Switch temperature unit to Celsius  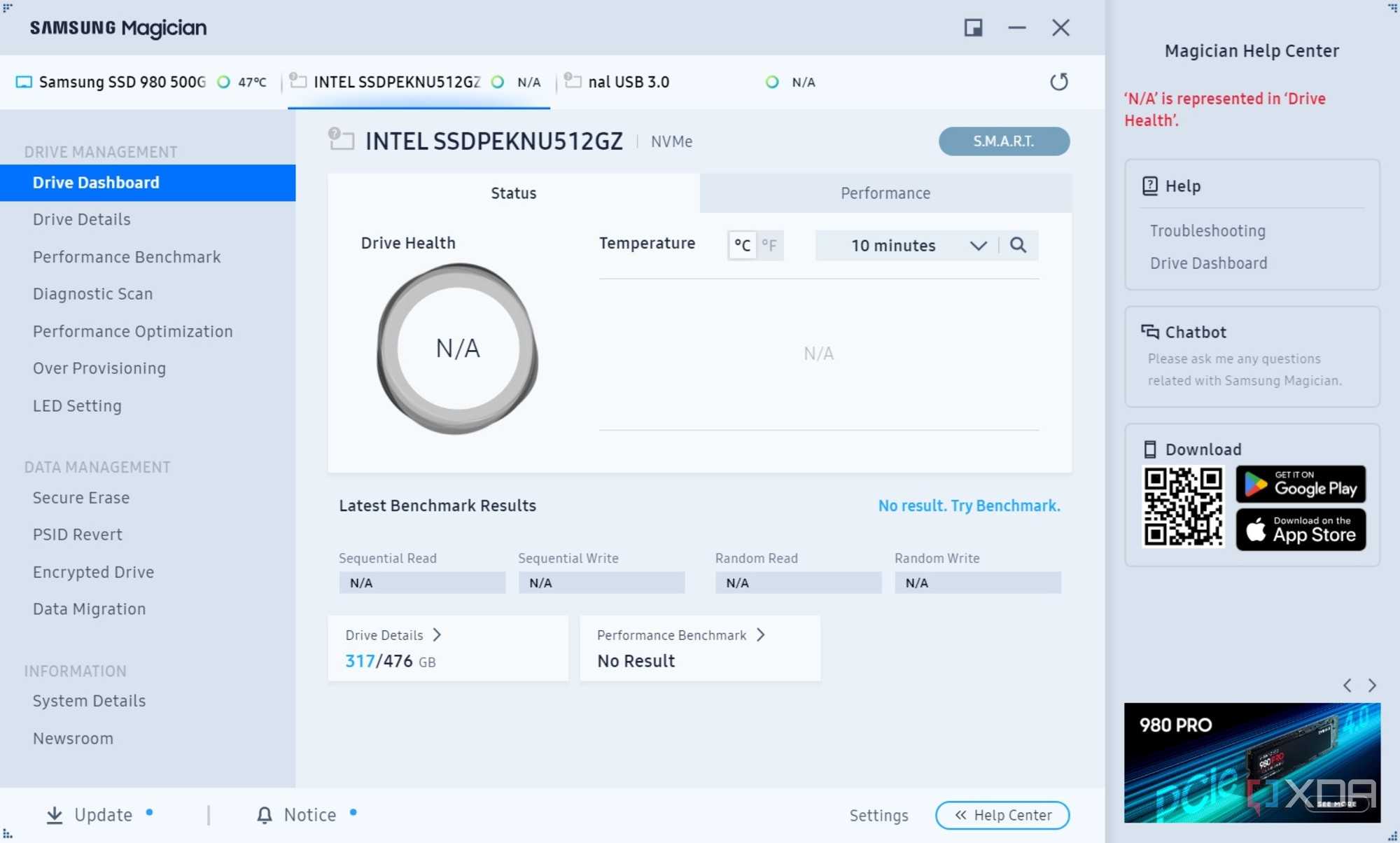click(742, 245)
